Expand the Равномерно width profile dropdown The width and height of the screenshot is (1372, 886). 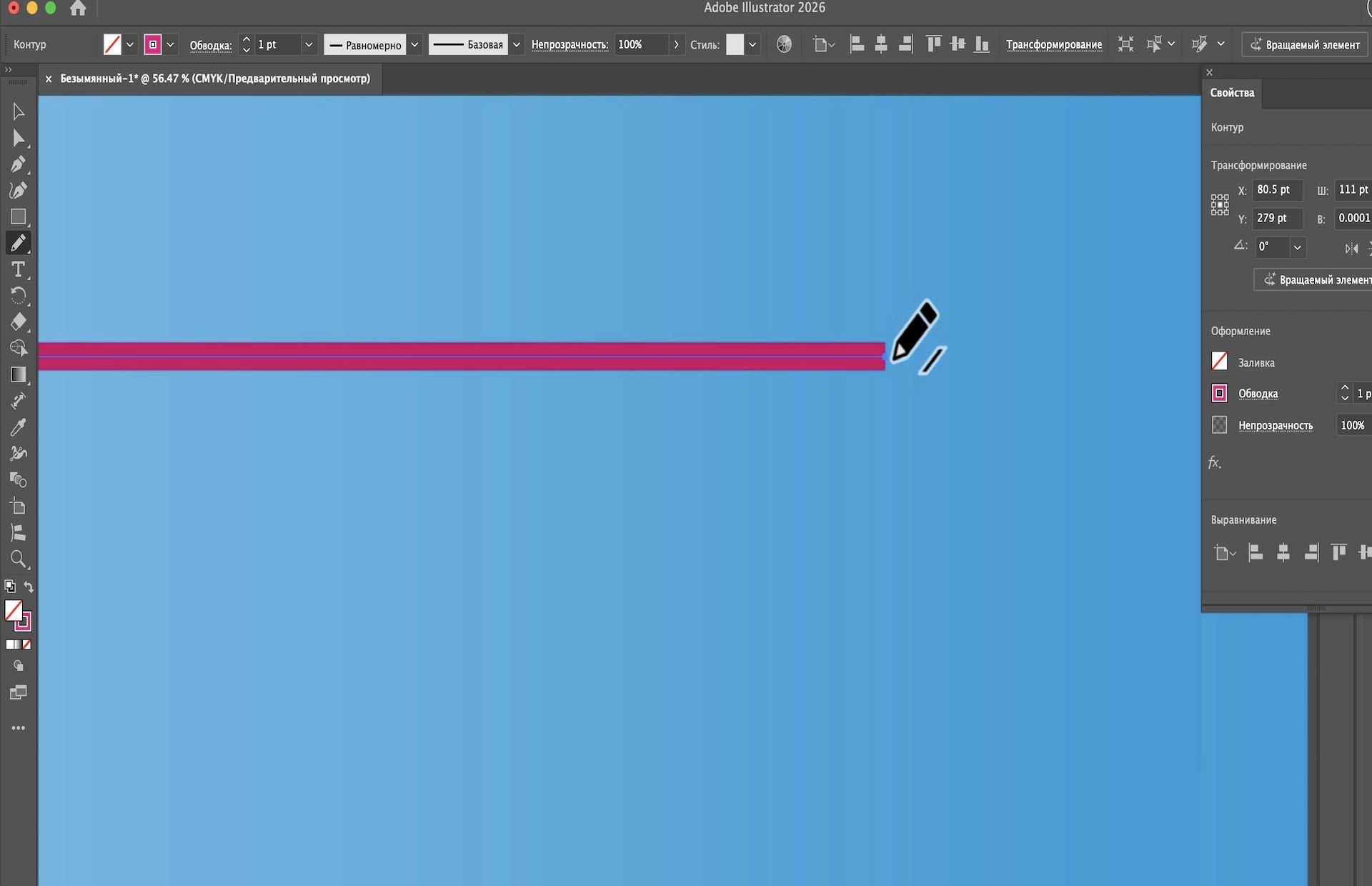414,44
